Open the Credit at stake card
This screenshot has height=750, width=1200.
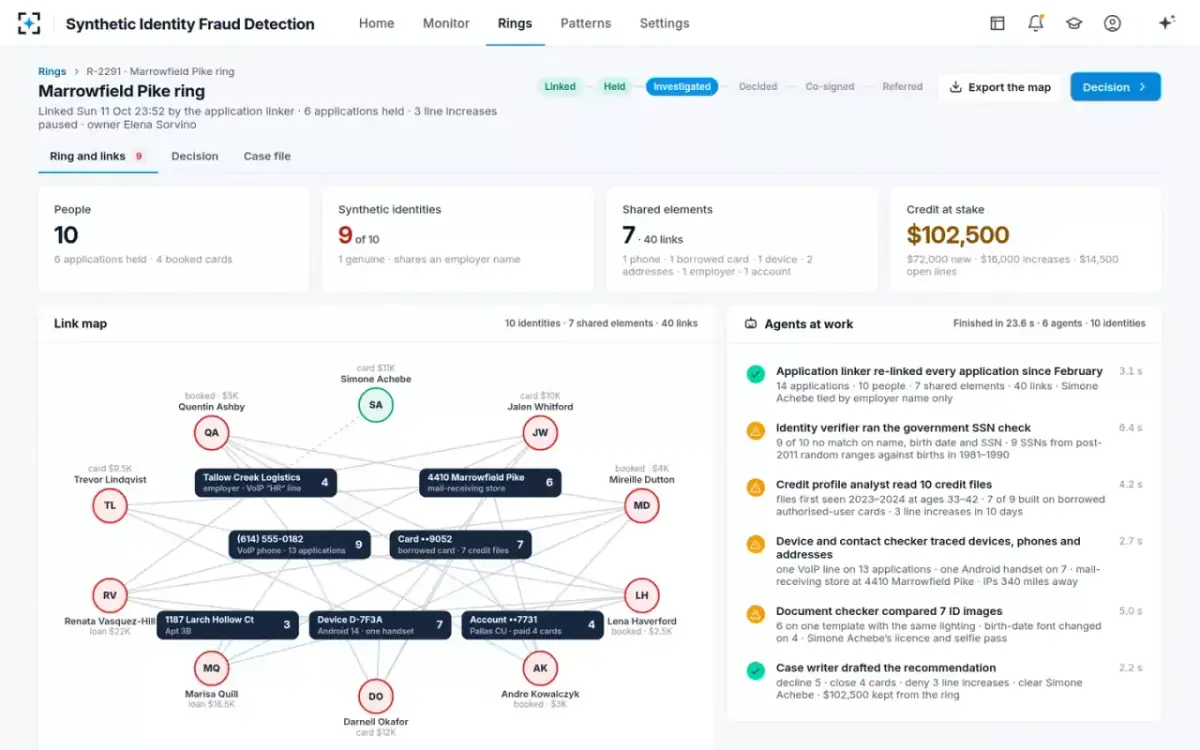1026,239
